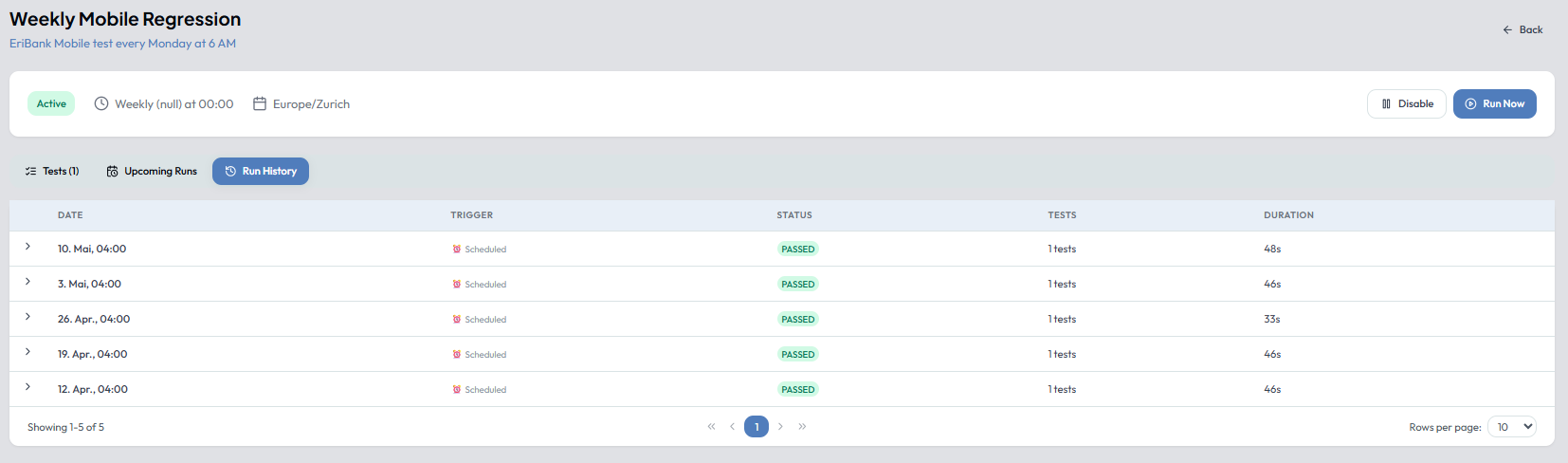Click the Run Now button
Image resolution: width=1568 pixels, height=463 pixels.
point(1495,103)
